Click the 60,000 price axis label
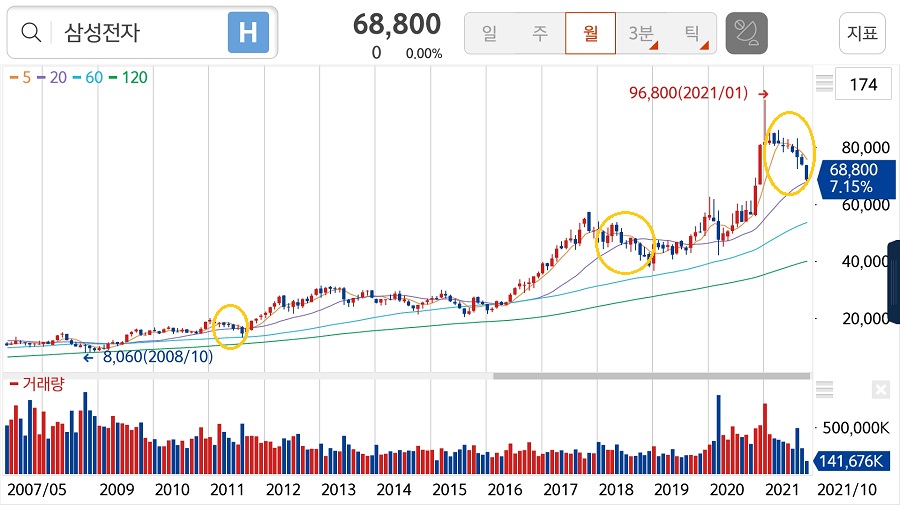 click(x=866, y=205)
